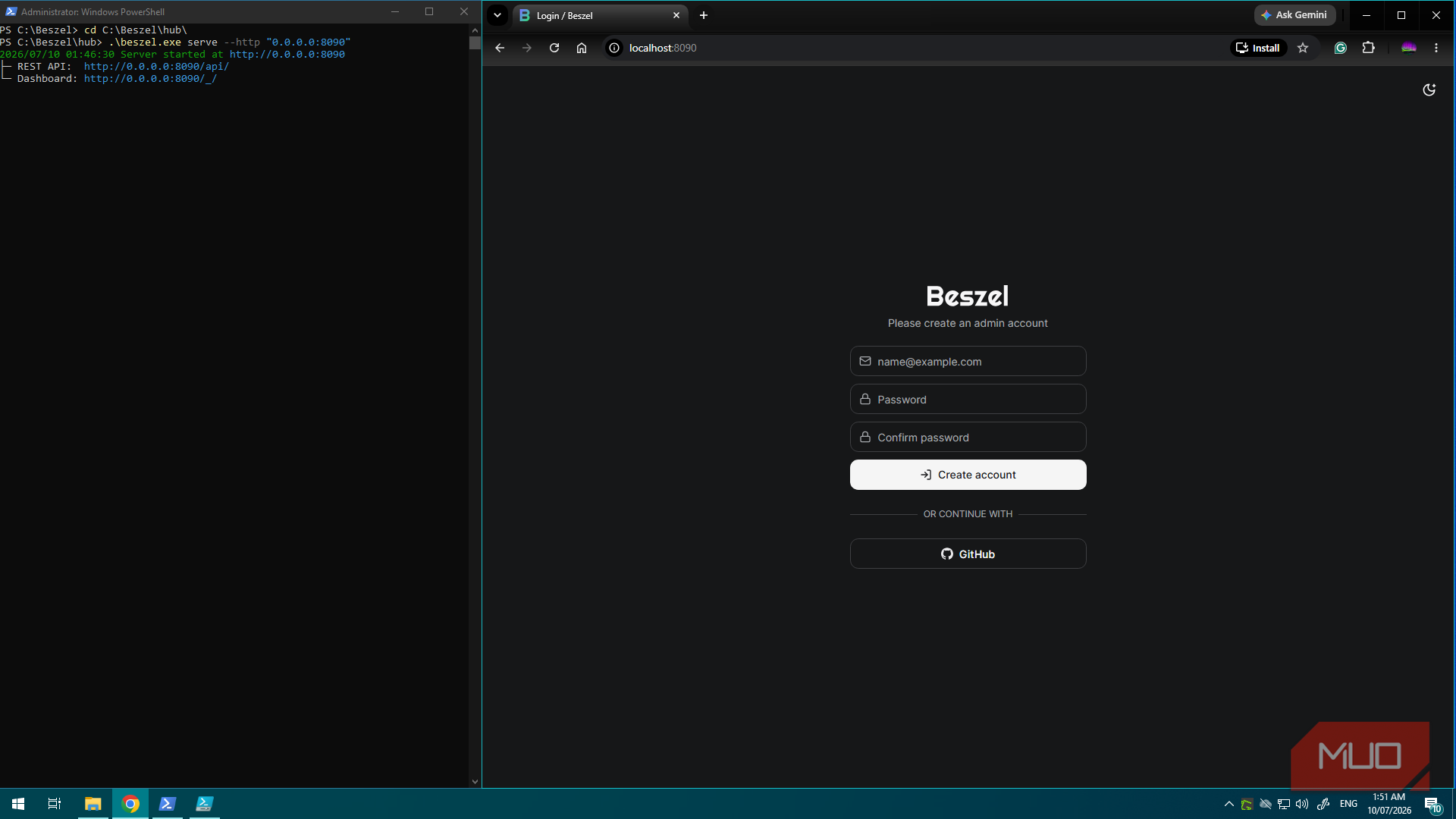Image resolution: width=1456 pixels, height=819 pixels.
Task: Open the notification center icon
Action: (1432, 804)
